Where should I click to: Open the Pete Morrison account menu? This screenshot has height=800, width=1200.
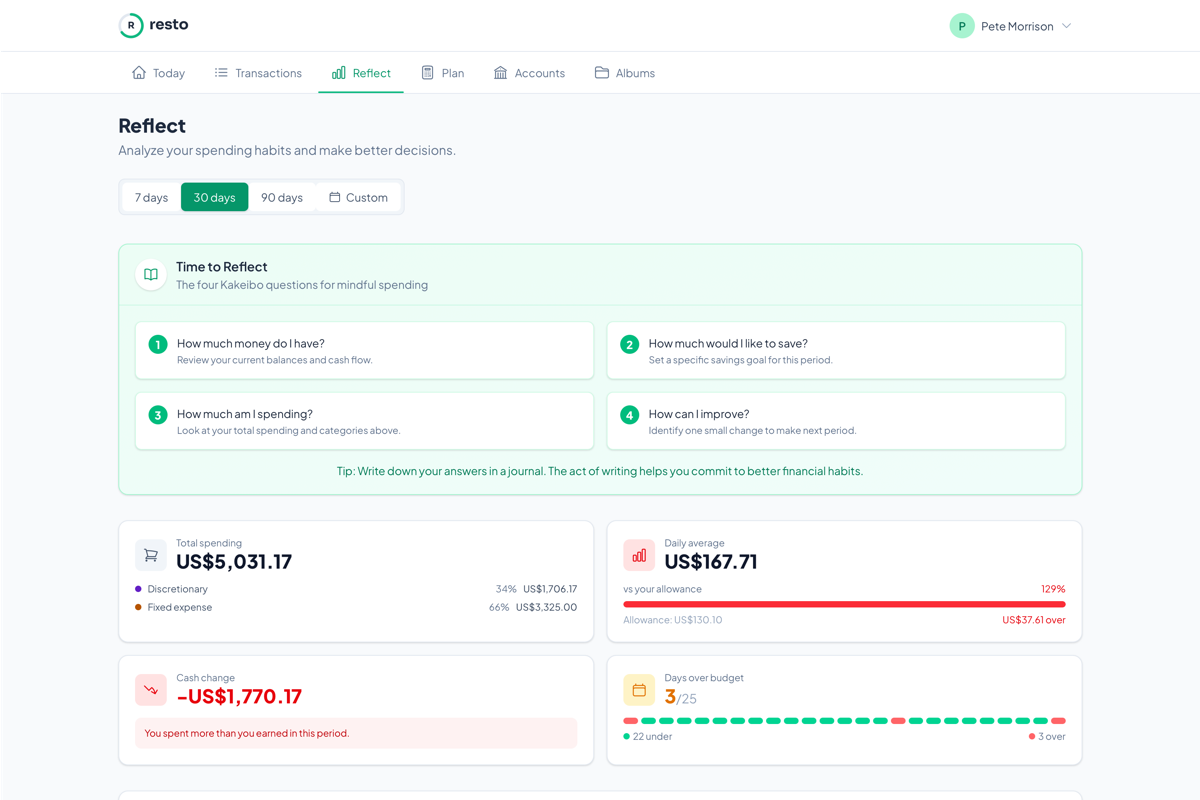pyautogui.click(x=1016, y=26)
